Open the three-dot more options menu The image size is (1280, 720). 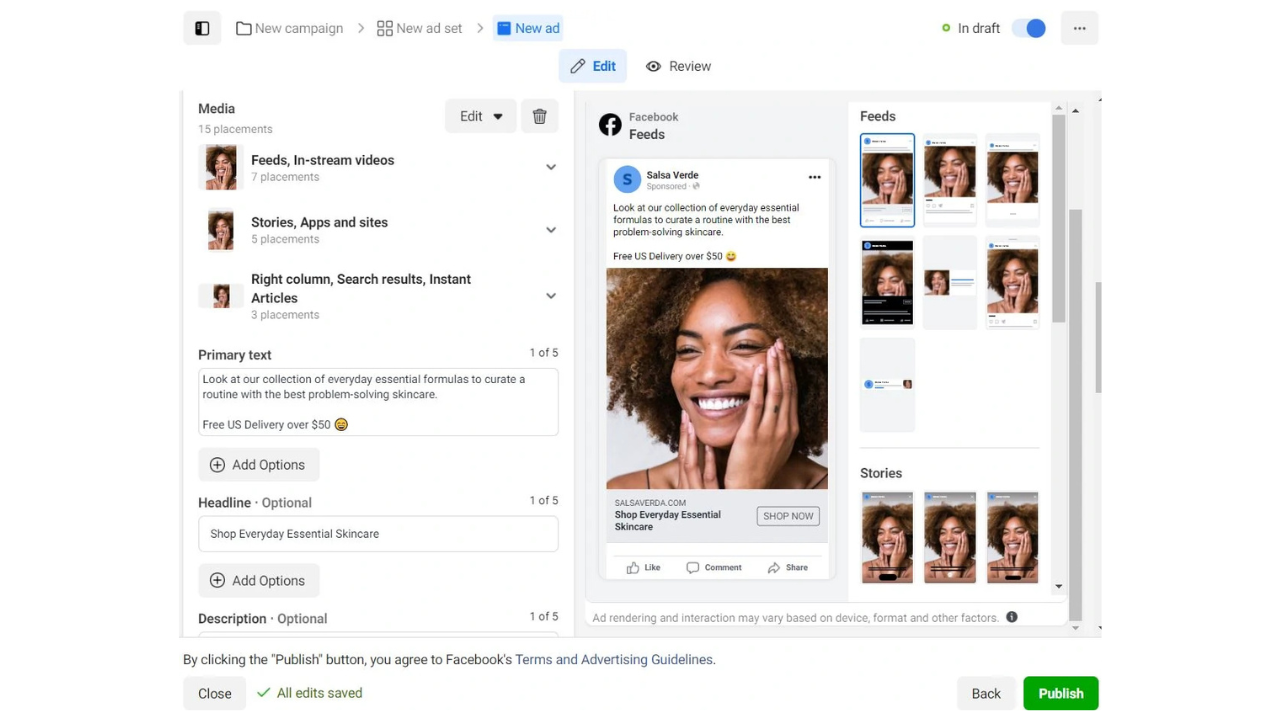coord(1079,28)
